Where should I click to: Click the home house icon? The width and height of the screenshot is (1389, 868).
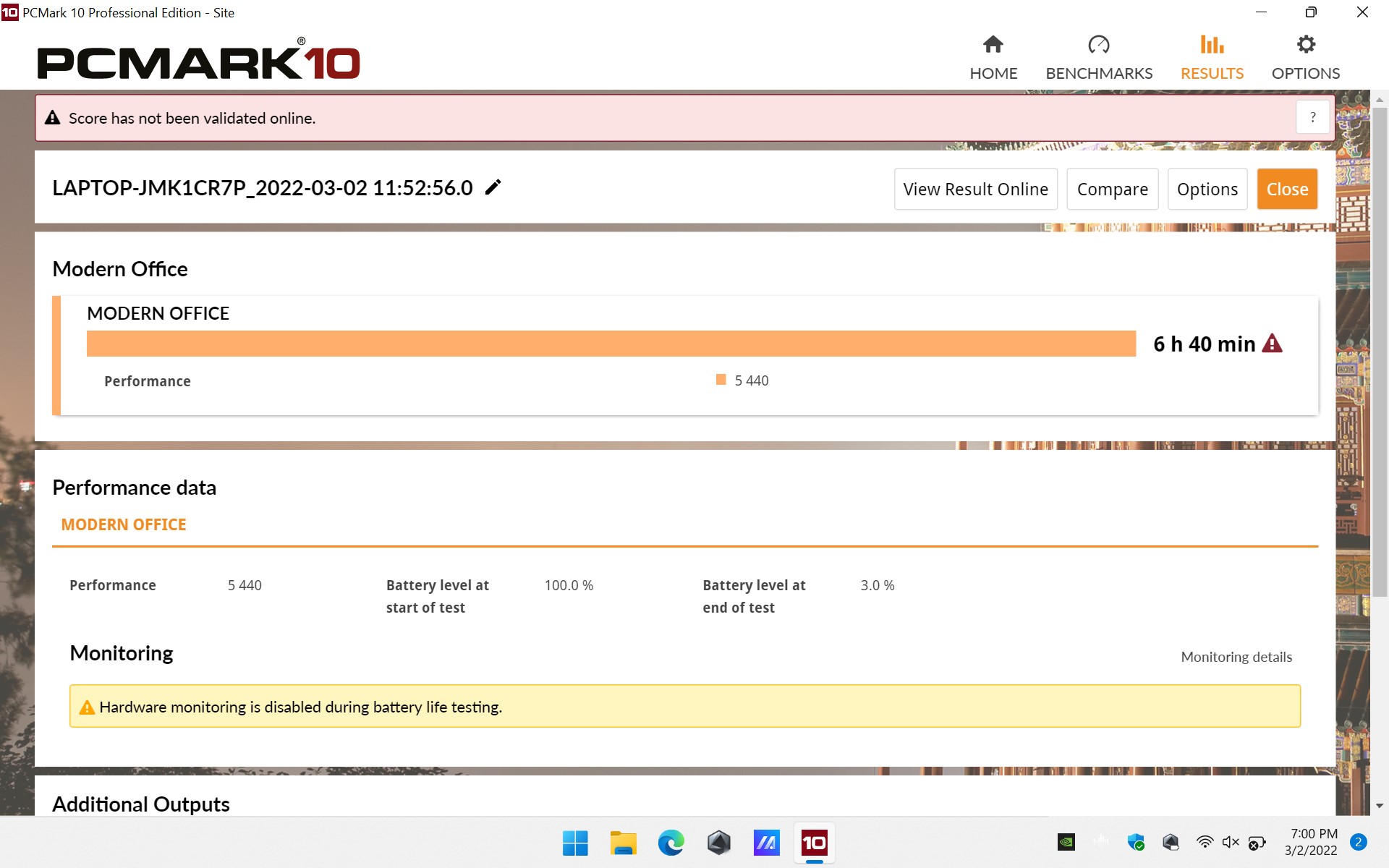tap(993, 44)
